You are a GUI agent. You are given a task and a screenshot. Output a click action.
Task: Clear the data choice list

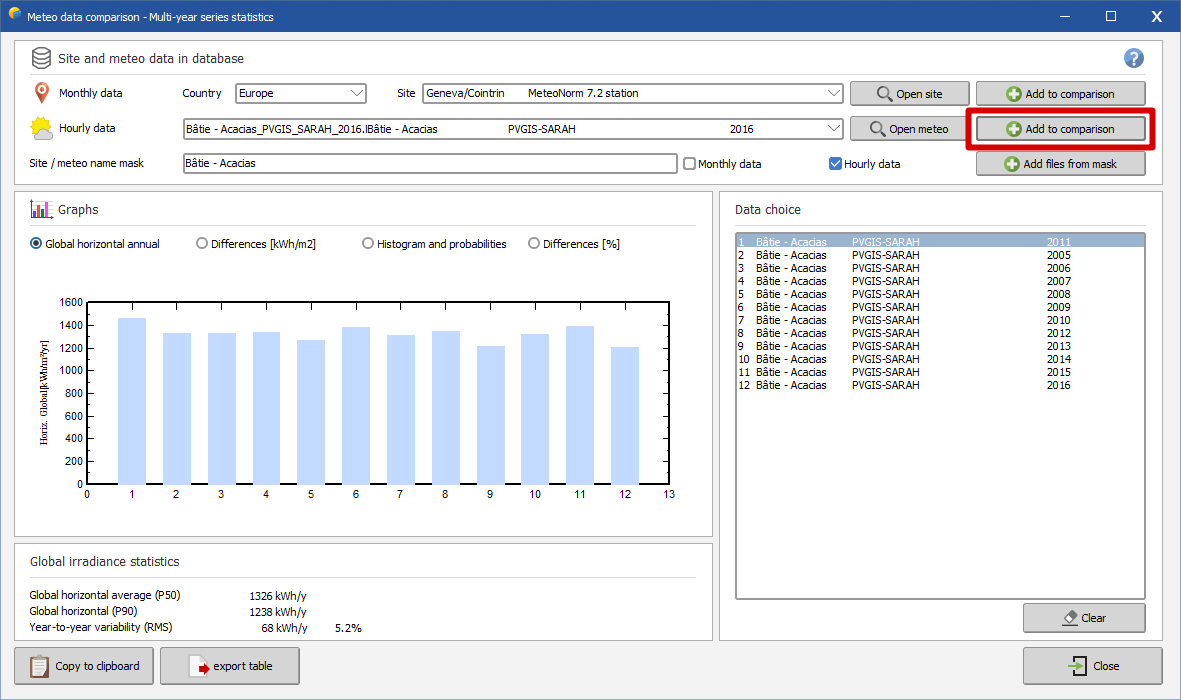pyautogui.click(x=1084, y=618)
